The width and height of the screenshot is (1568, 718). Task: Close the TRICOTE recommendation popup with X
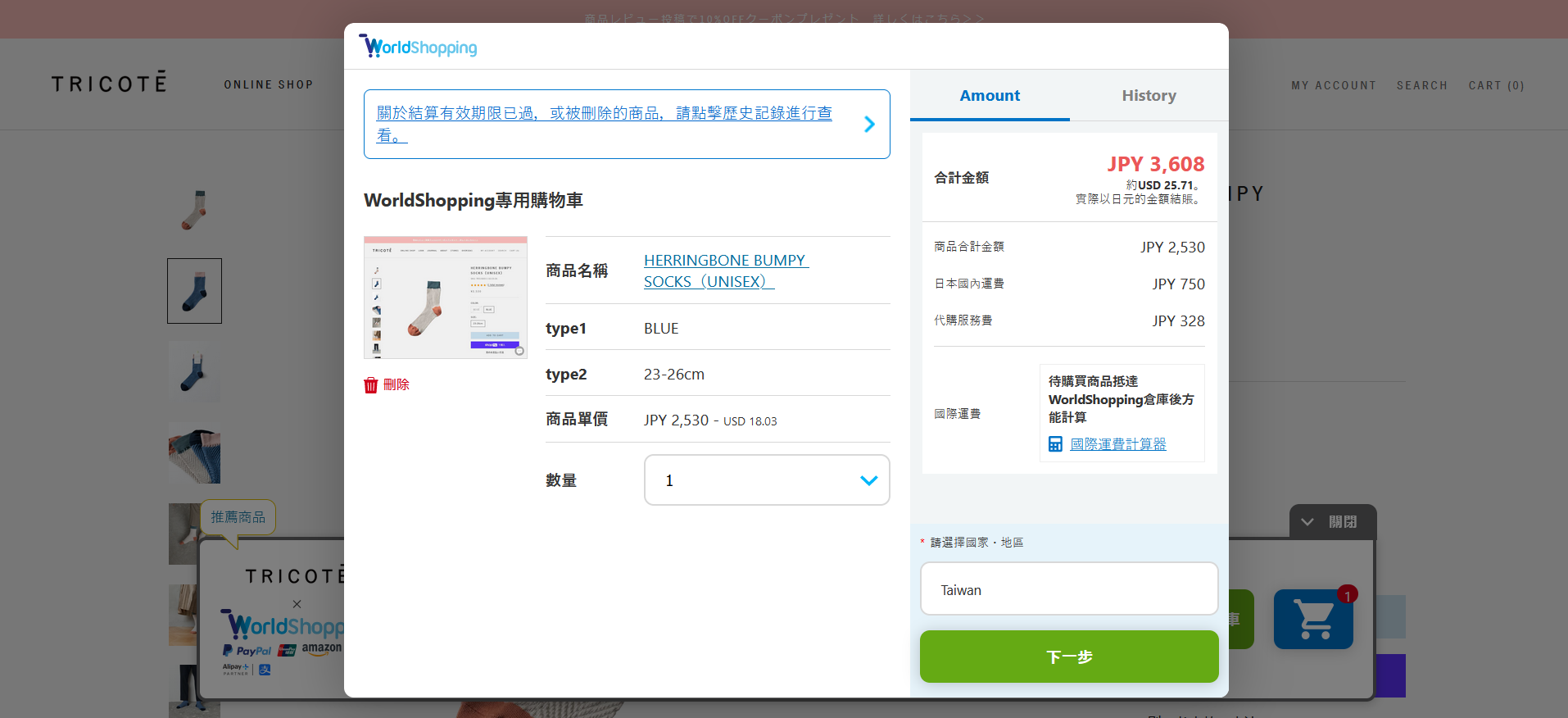297,604
